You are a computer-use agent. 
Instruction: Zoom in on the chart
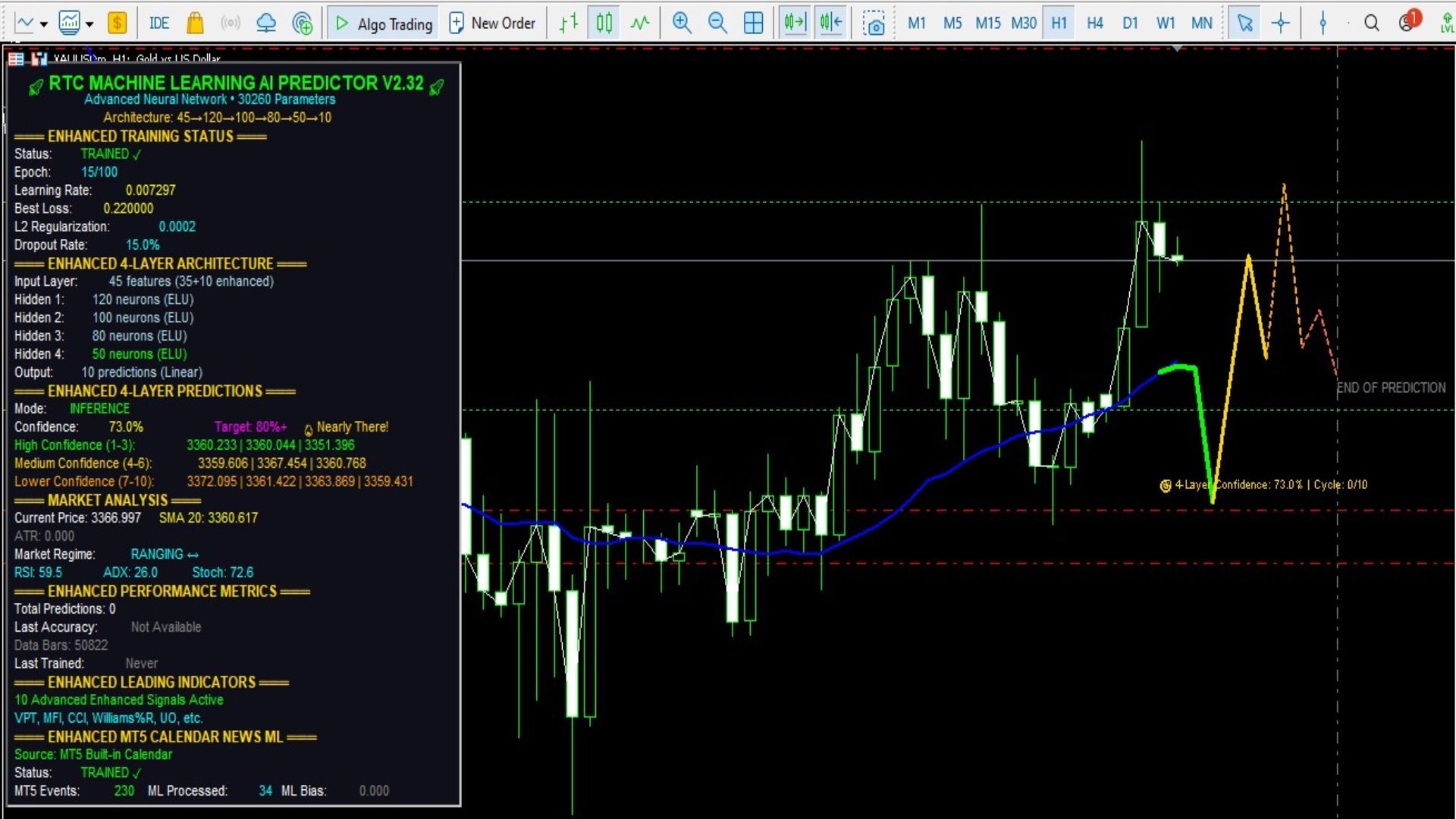682,23
